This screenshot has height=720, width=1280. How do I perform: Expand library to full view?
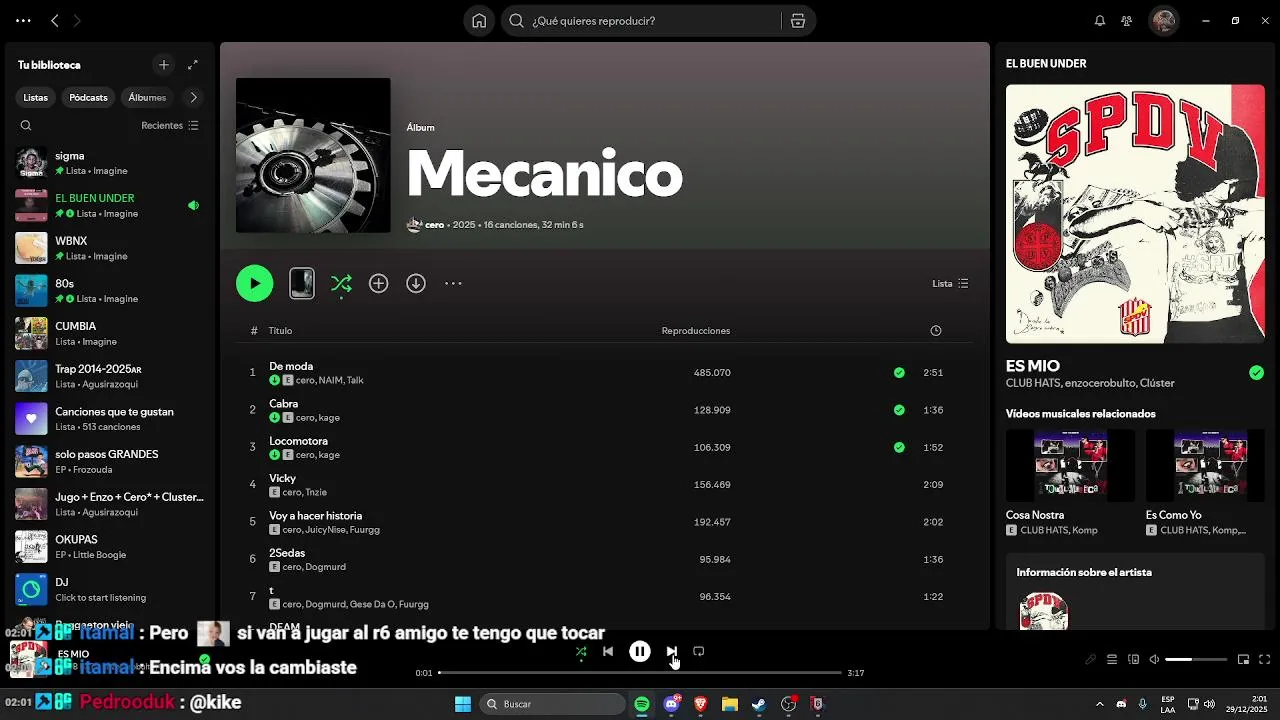[193, 65]
